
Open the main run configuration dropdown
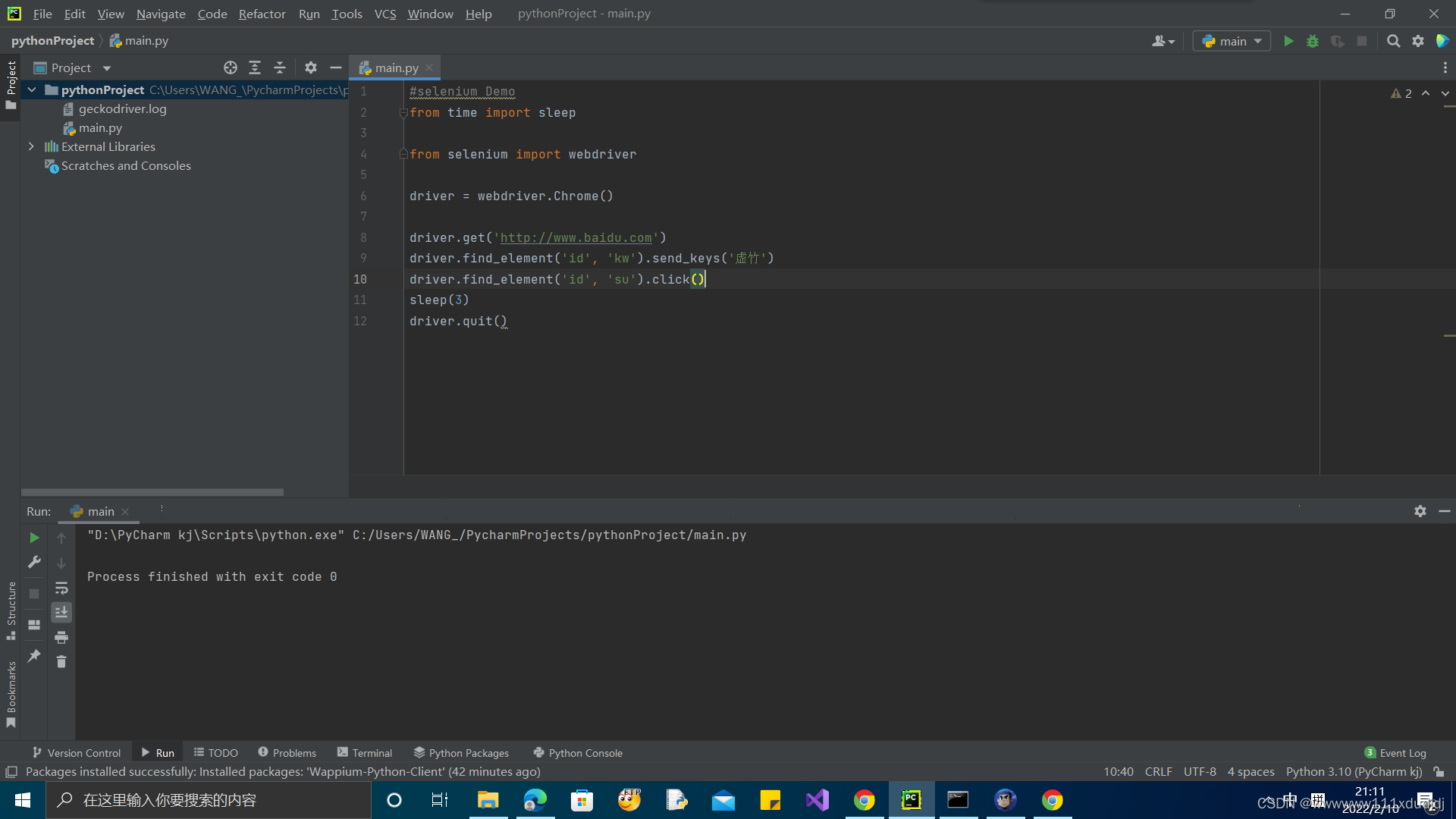tap(1231, 41)
